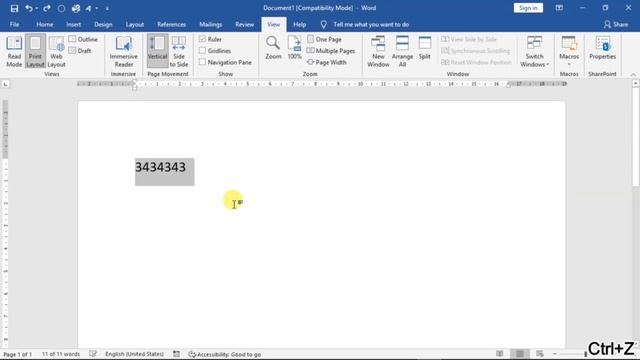This screenshot has width=640, height=360.
Task: Split the document window
Action: (424, 48)
